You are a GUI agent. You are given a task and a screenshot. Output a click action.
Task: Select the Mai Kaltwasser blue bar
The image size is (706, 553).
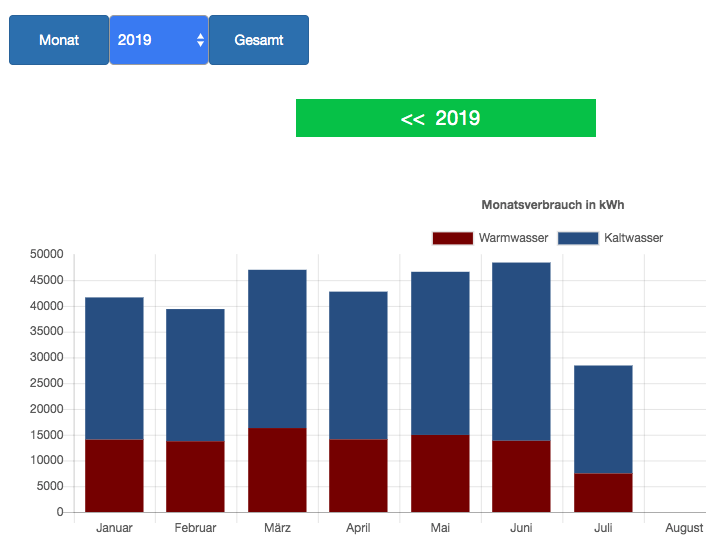pyautogui.click(x=440, y=353)
